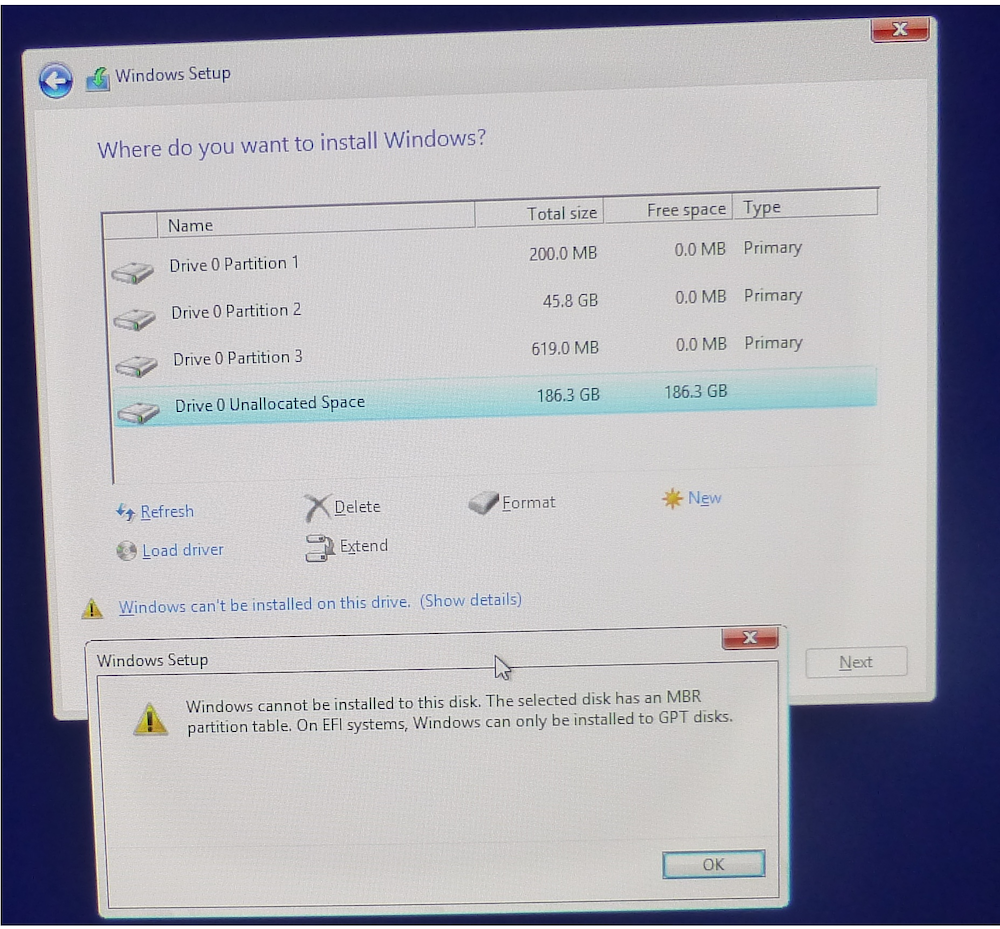Select Drive 0 Partition 1 row
This screenshot has height=929, width=1000.
tap(493, 258)
